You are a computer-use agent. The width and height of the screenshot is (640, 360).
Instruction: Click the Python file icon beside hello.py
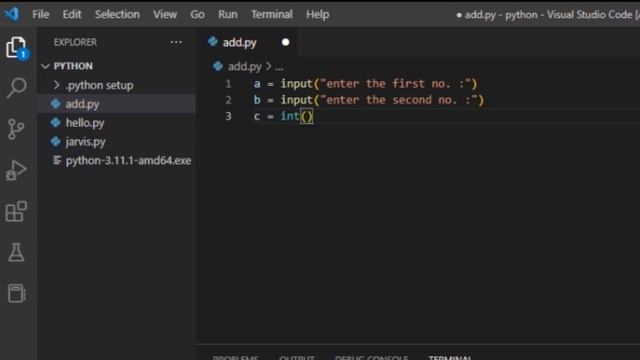[x=56, y=123]
